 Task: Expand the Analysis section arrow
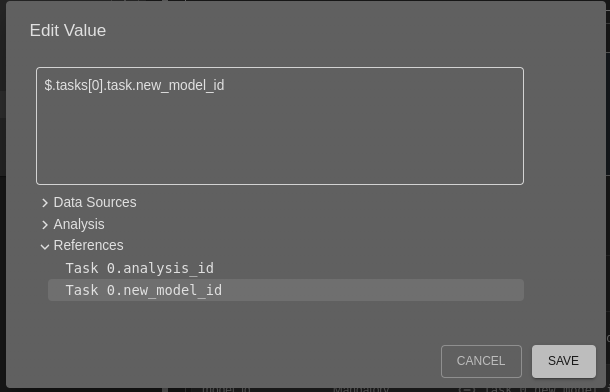(45, 225)
